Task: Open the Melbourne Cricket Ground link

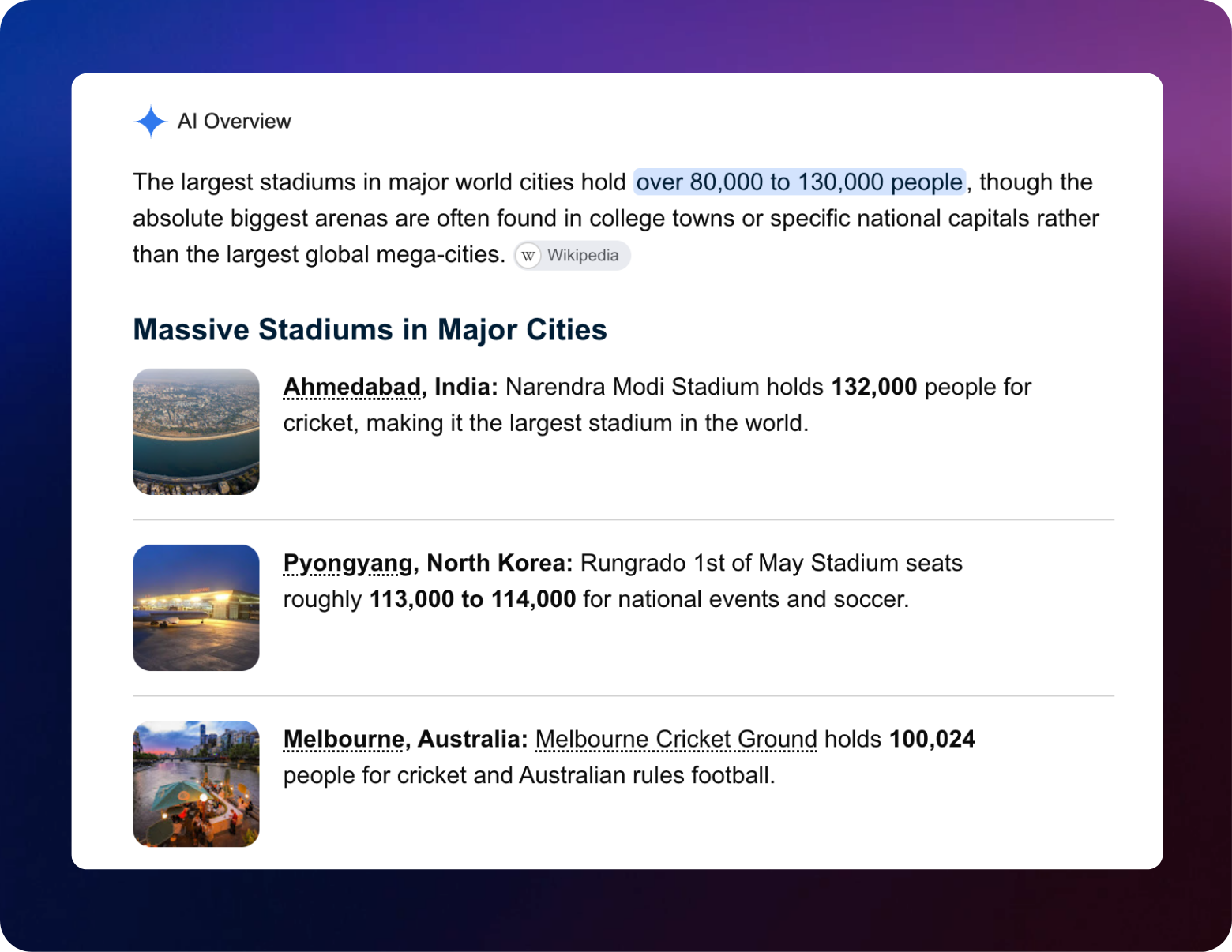Action: coord(676,740)
